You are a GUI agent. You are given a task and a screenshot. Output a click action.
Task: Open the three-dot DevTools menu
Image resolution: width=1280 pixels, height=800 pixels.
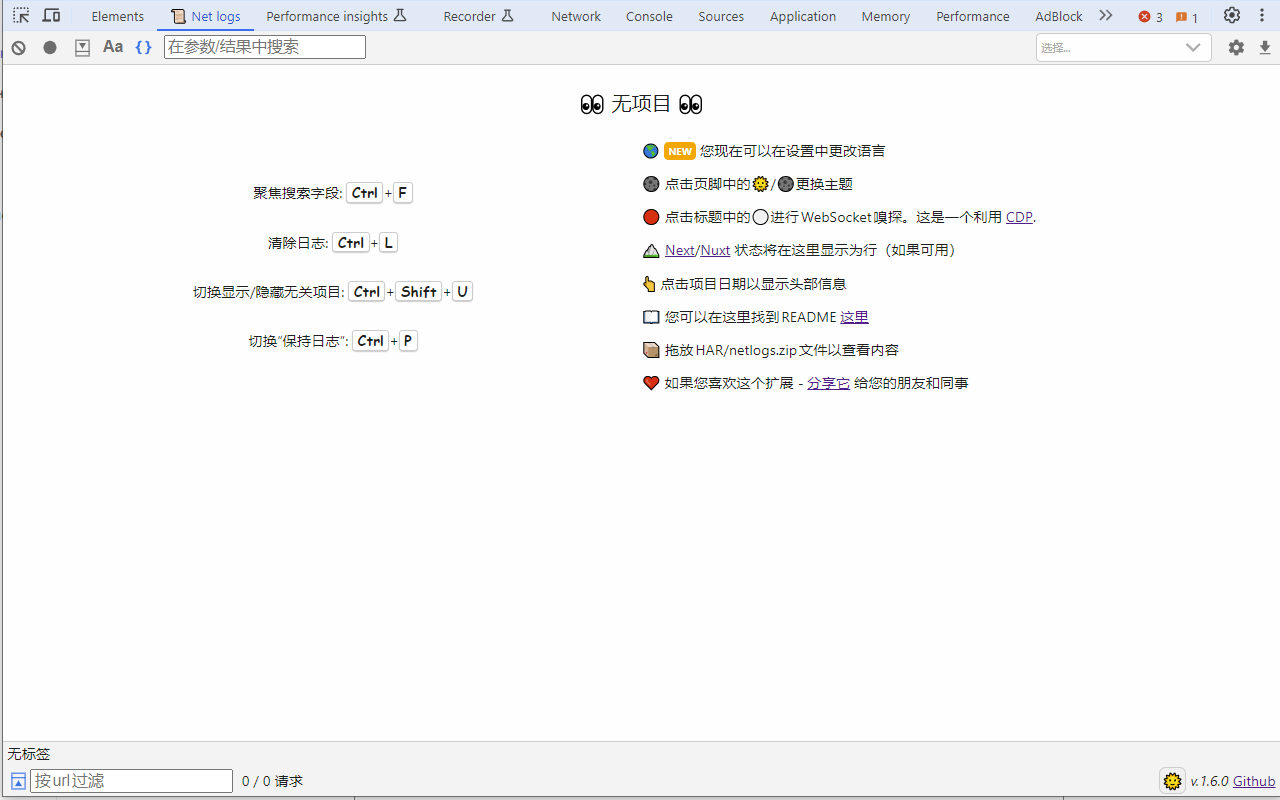point(1261,15)
